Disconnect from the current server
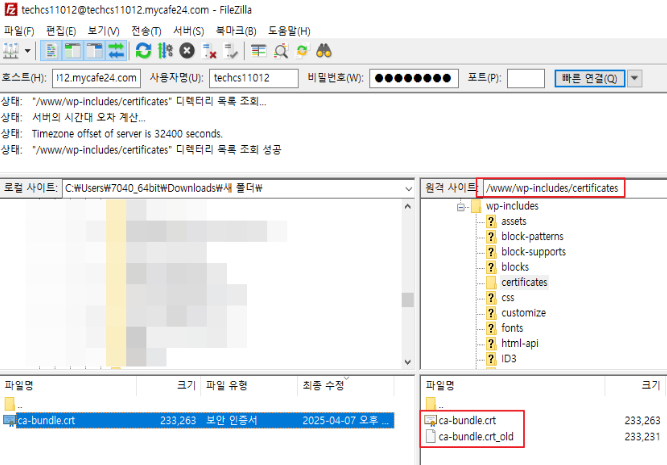 pos(209,51)
